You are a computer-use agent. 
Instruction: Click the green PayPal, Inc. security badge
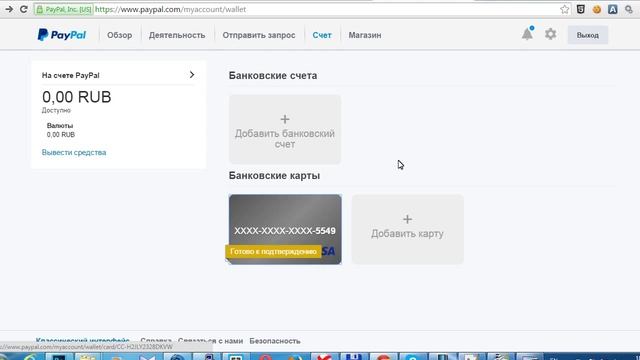64,9
